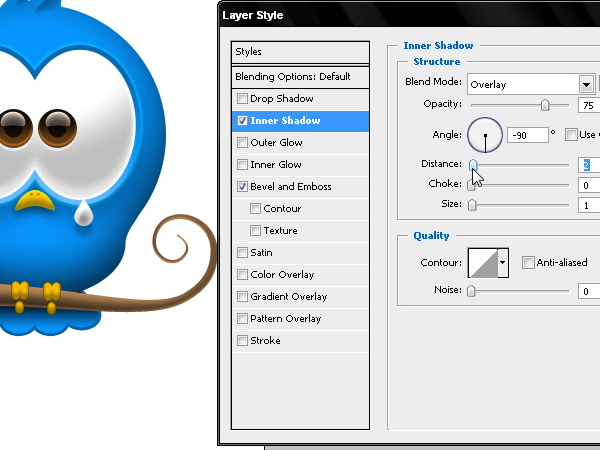
Task: Enable the Drop Shadow checkbox
Action: pyautogui.click(x=242, y=98)
